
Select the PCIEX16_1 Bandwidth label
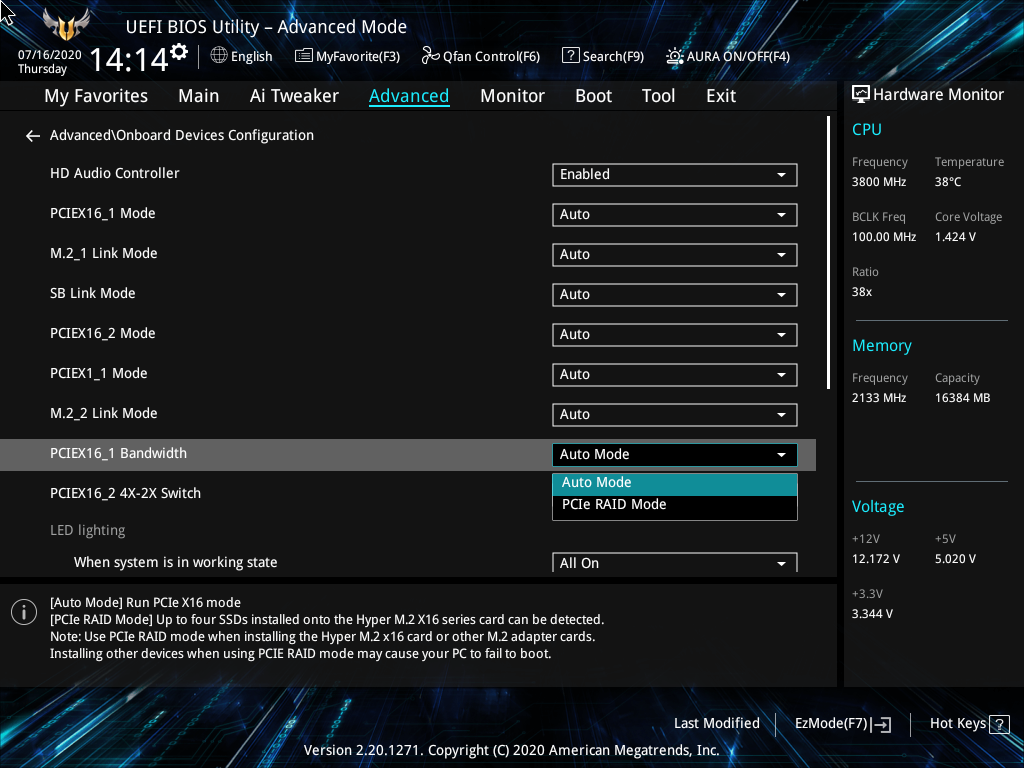click(x=118, y=454)
